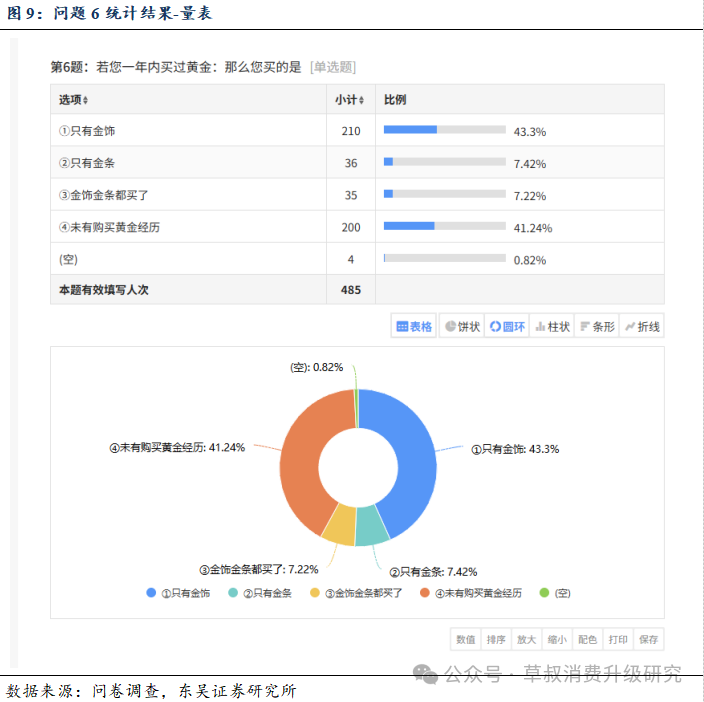Click the 配色 color scheme button
The height and width of the screenshot is (702, 704).
pyautogui.click(x=588, y=639)
